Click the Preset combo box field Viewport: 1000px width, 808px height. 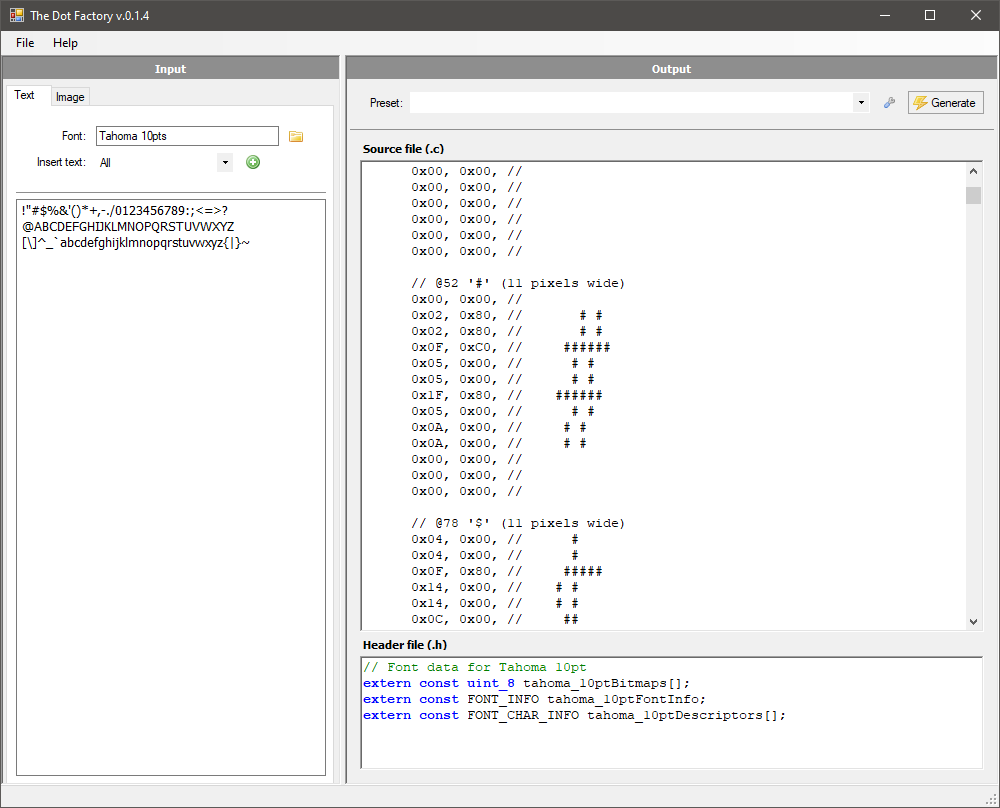tap(630, 103)
